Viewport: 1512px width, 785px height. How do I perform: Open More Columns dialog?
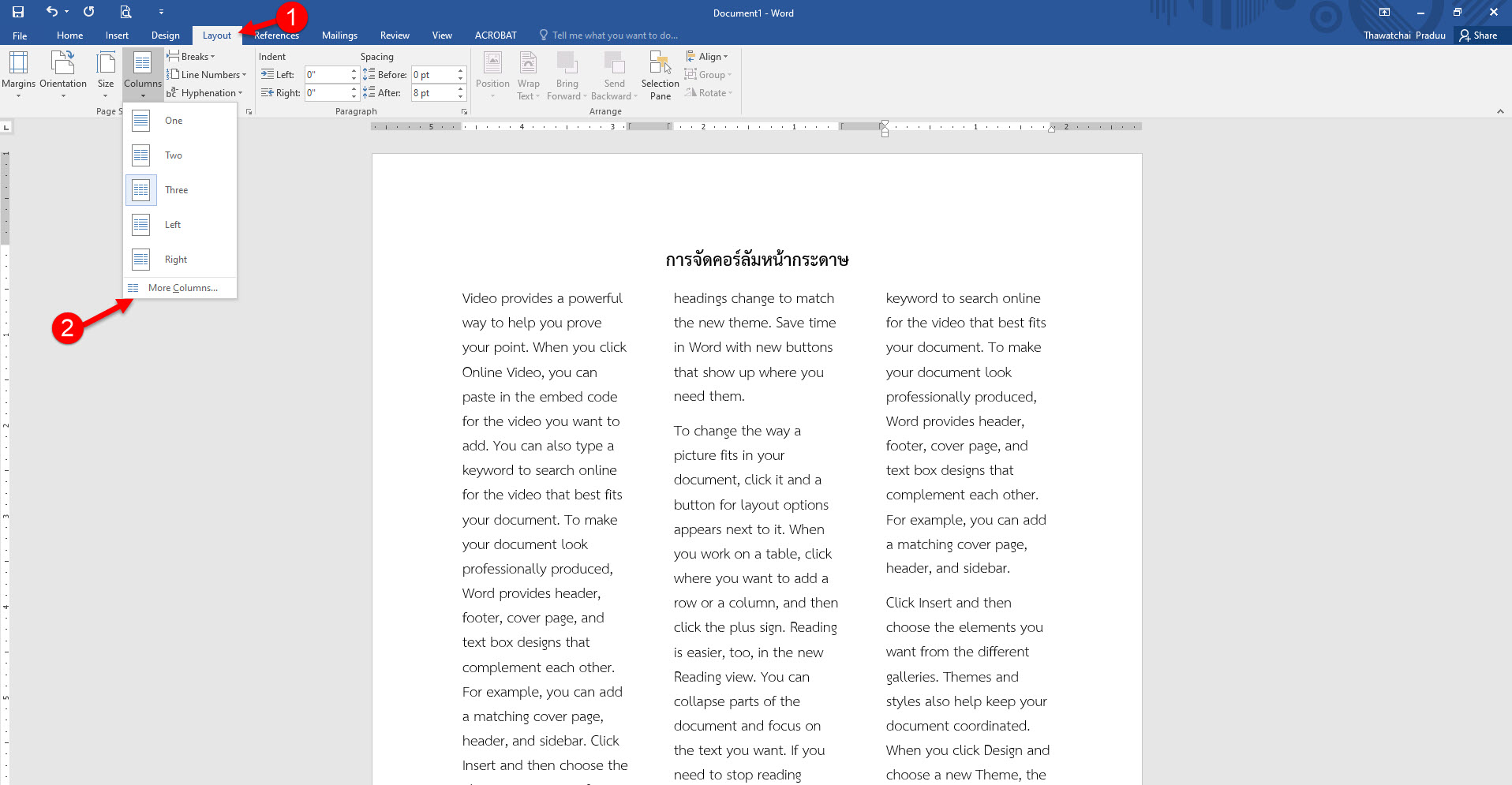182,288
